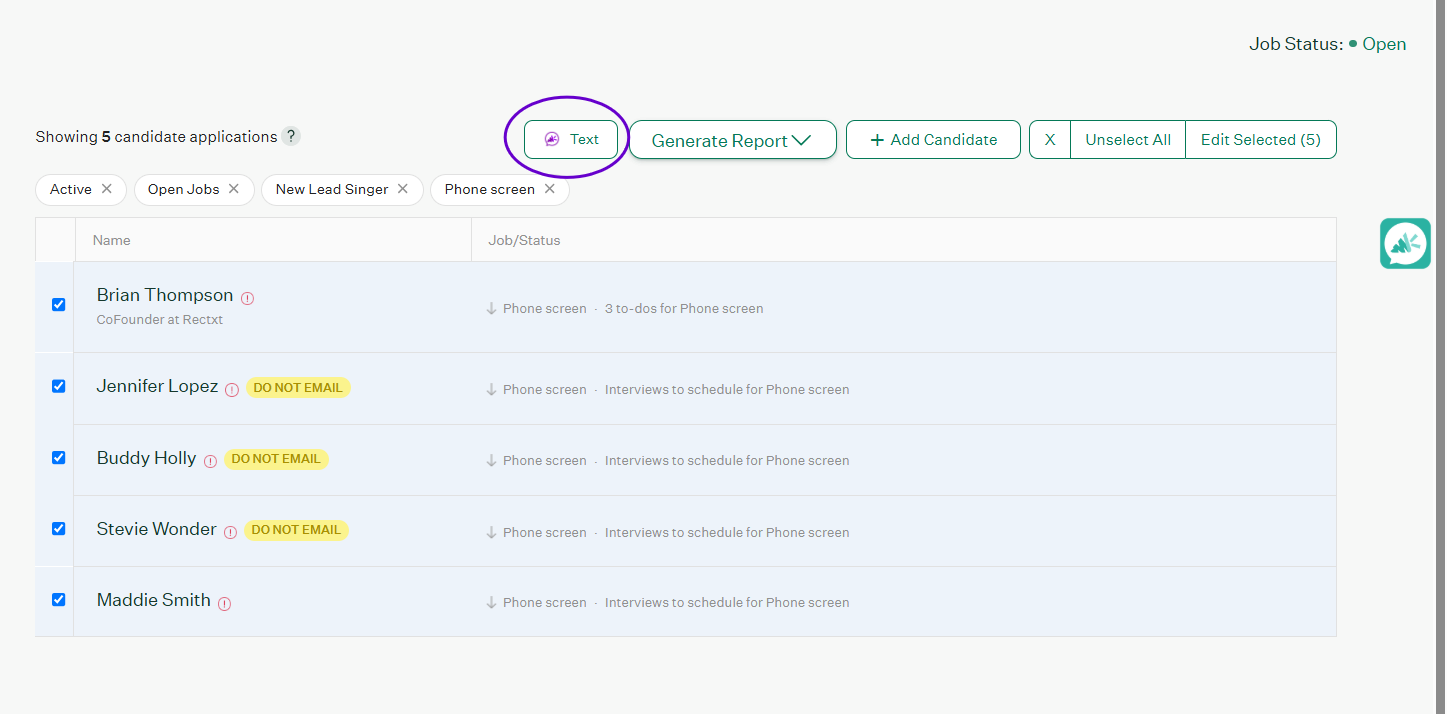This screenshot has width=1447, height=714.
Task: Remove the Active filter chip
Action: [106, 189]
